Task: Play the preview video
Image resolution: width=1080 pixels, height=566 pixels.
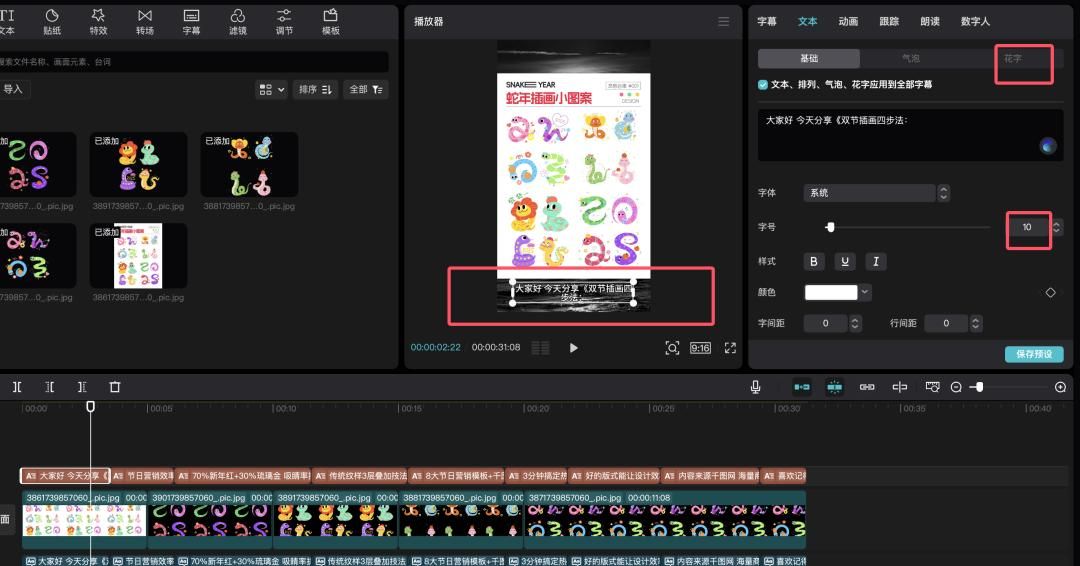Action: 573,348
